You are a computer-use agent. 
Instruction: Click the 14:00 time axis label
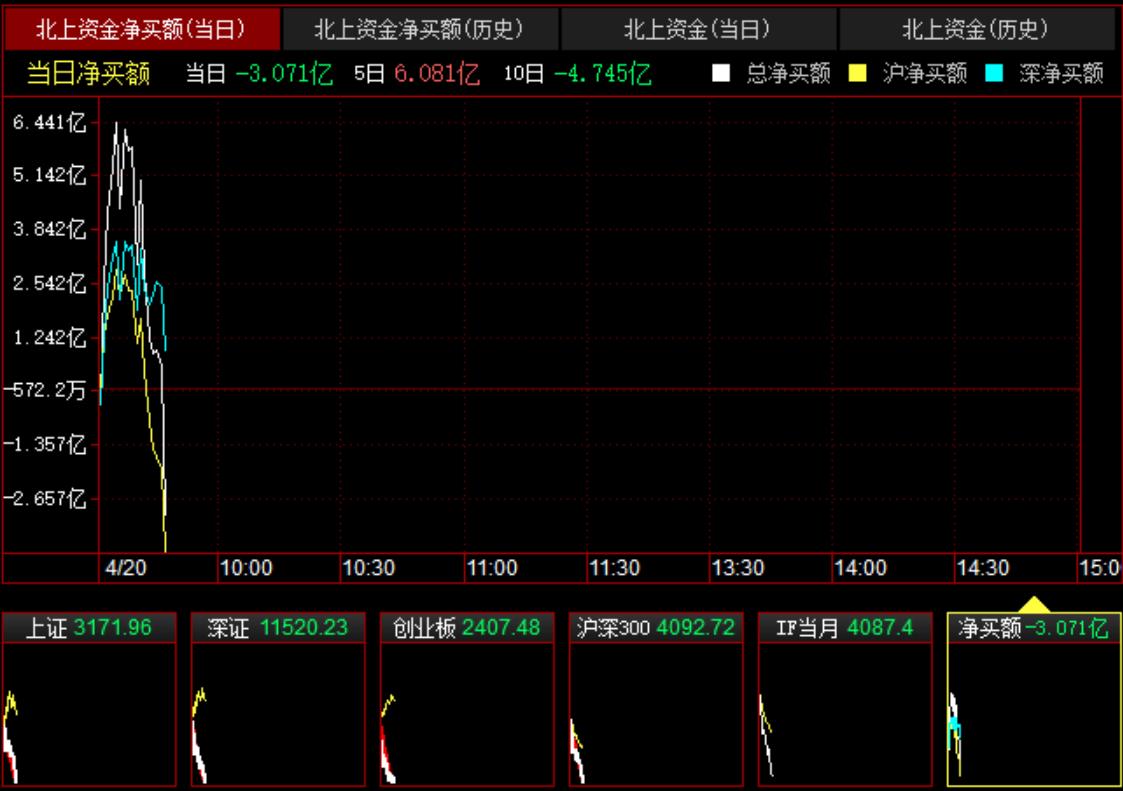point(860,568)
